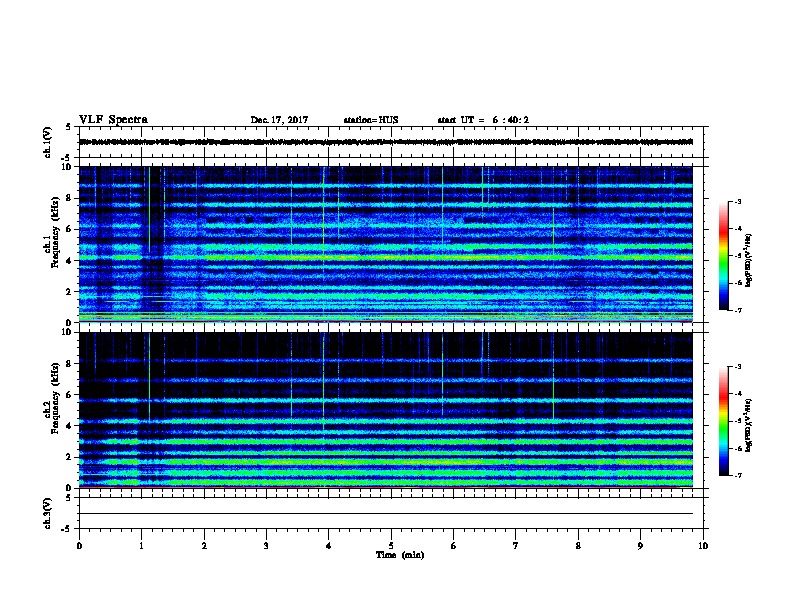The height and width of the screenshot is (612, 792).
Task: Click the "VLF Spectra" plot title
Action: 113,120
